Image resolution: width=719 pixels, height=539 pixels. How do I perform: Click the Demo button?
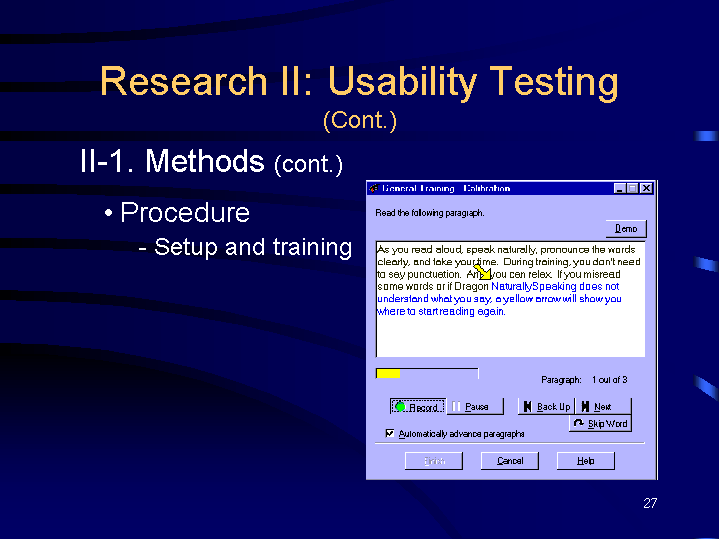pos(626,229)
